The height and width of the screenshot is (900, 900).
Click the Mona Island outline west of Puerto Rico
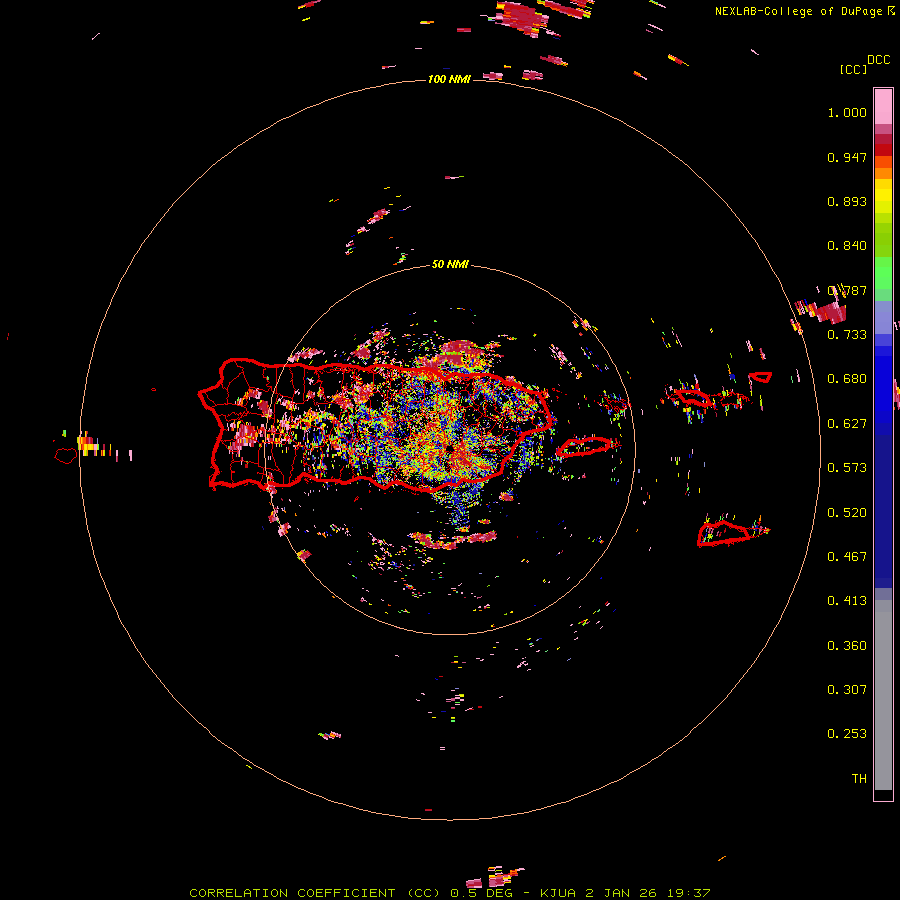[x=66, y=456]
